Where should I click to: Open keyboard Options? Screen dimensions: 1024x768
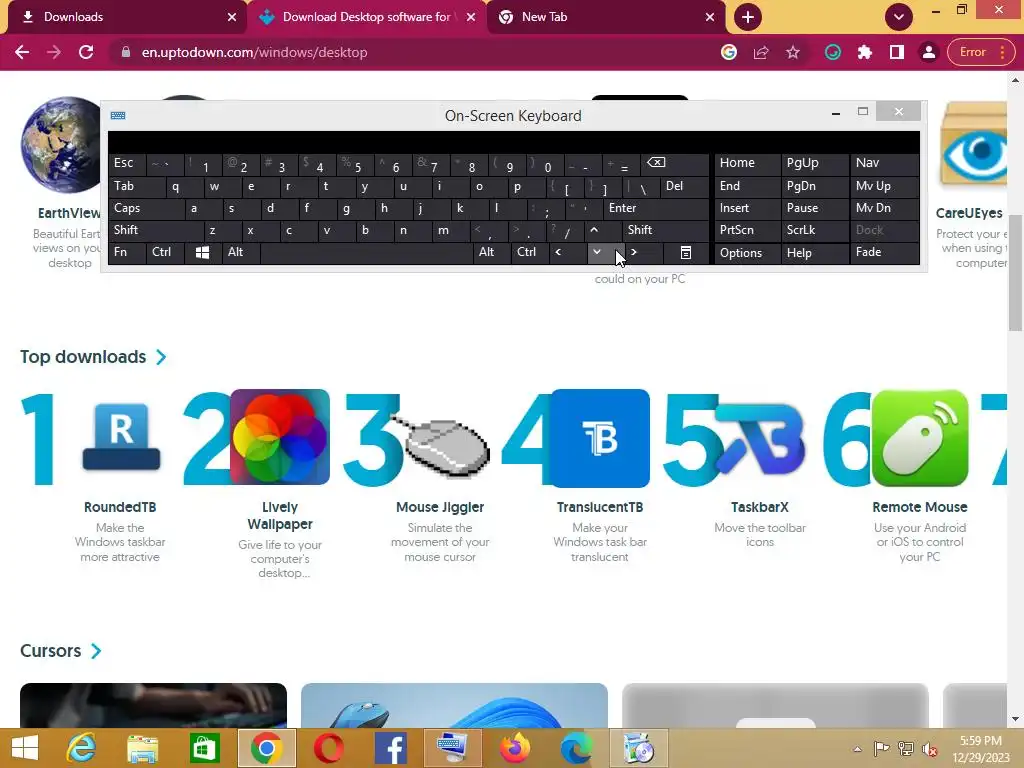tap(747, 253)
